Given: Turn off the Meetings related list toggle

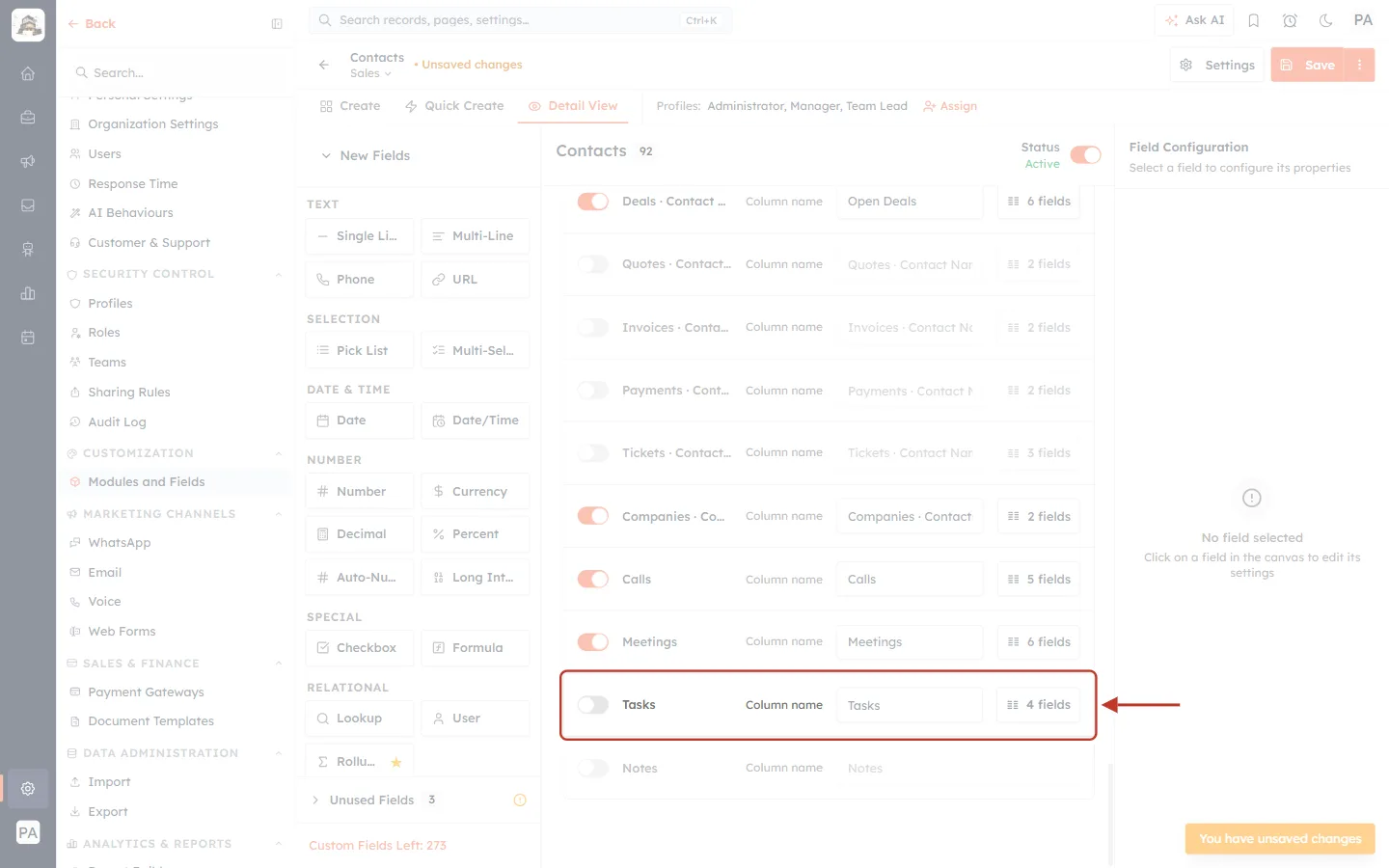Looking at the screenshot, I should 593,641.
